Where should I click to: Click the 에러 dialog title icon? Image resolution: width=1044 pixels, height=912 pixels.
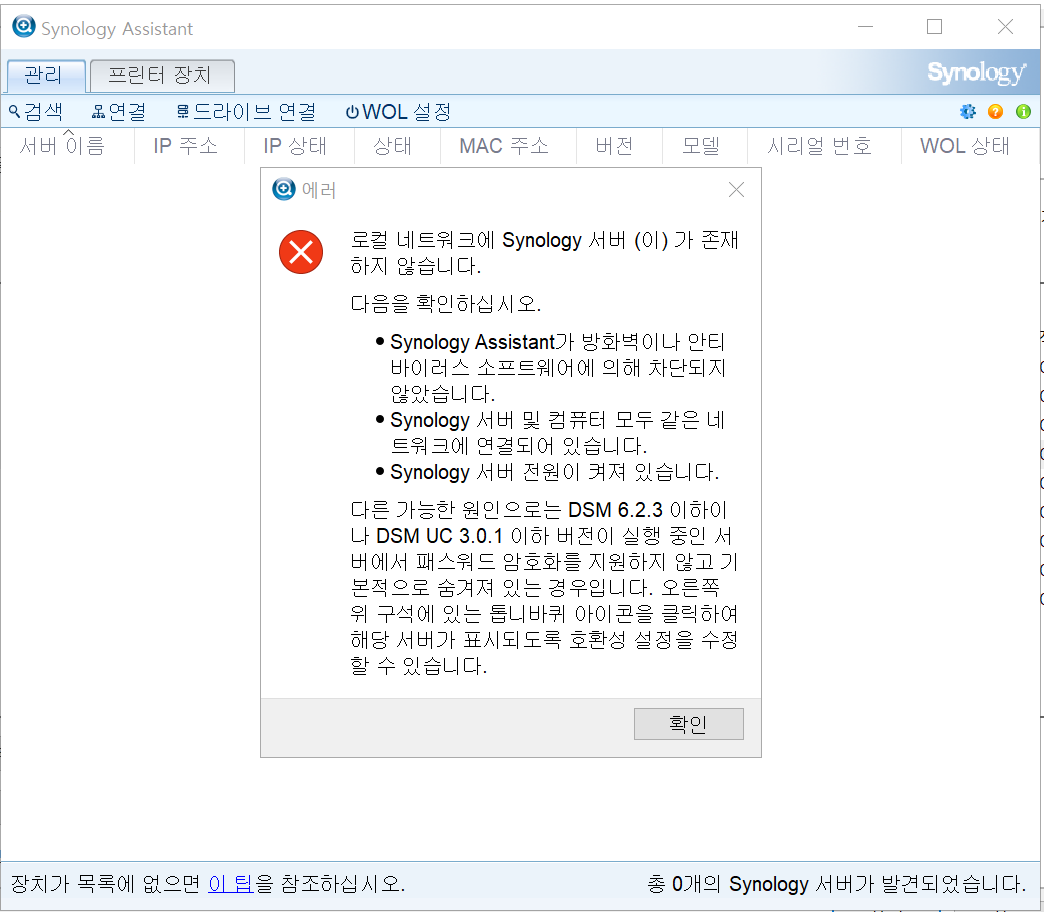284,189
